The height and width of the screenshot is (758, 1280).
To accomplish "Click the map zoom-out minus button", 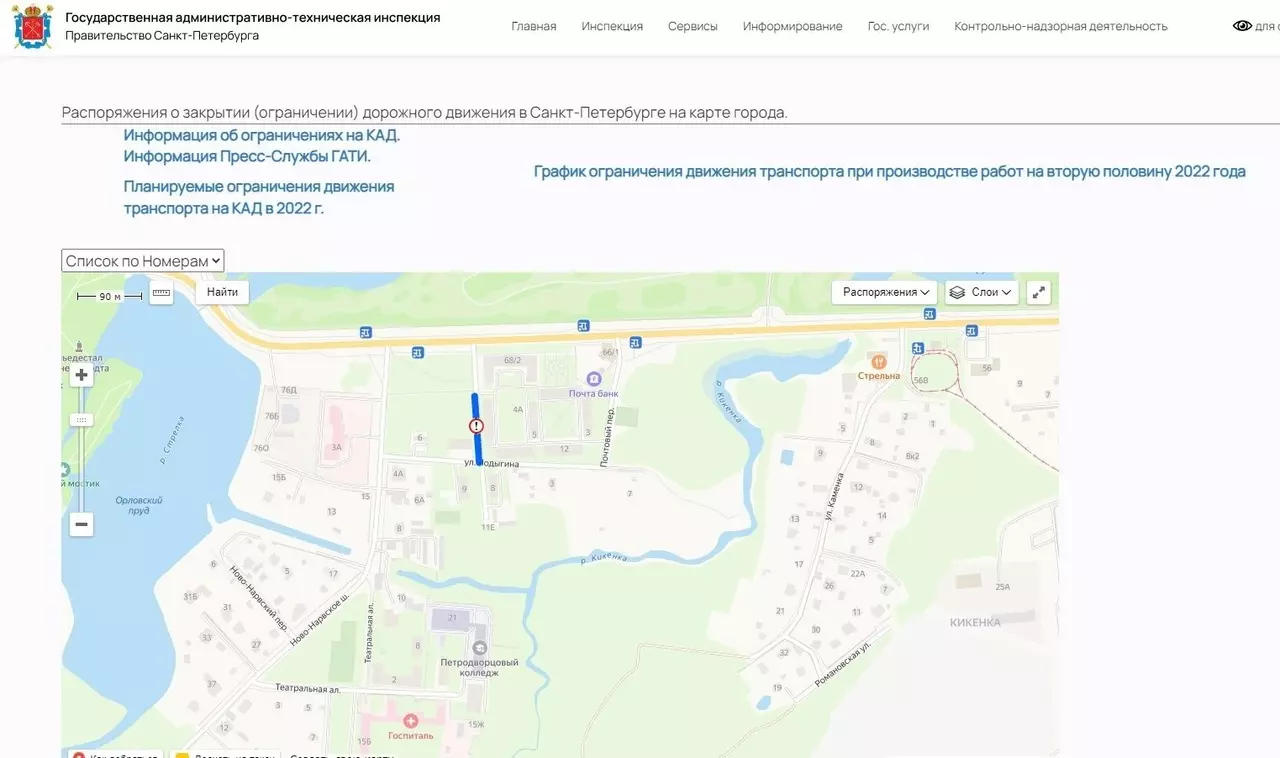I will (x=82, y=524).
